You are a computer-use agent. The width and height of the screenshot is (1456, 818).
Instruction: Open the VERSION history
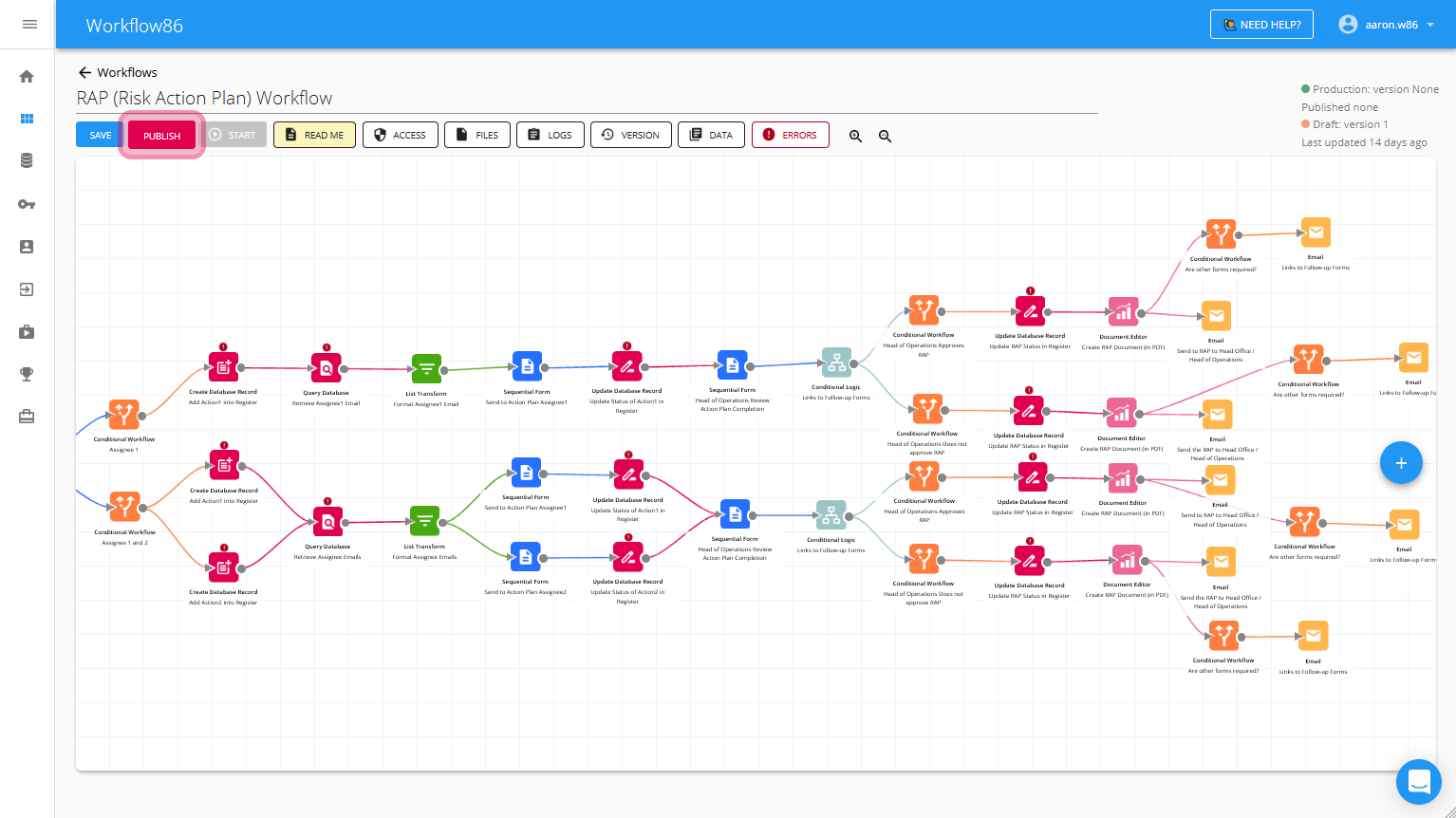point(630,136)
